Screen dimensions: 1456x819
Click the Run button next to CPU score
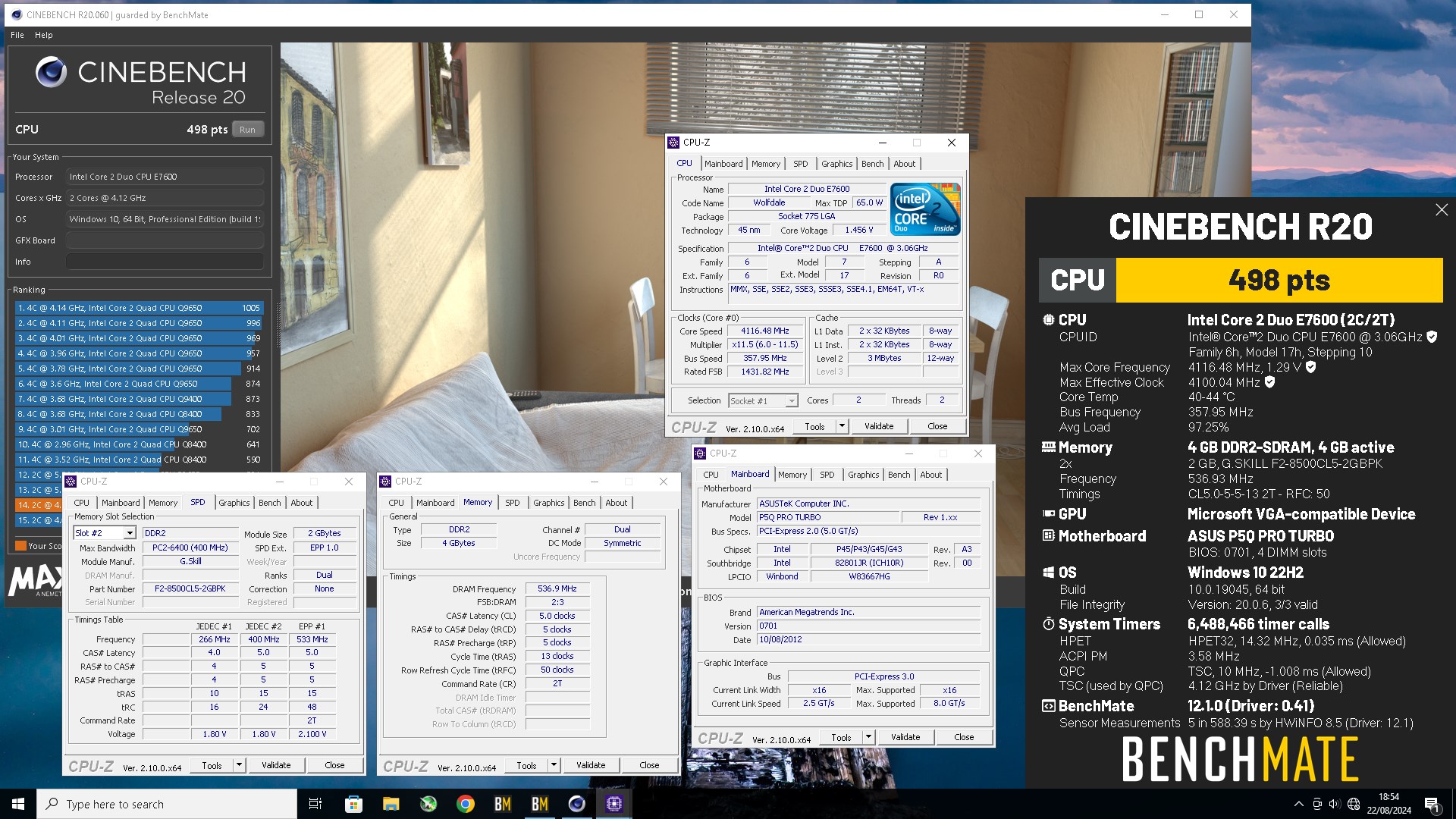pyautogui.click(x=248, y=130)
